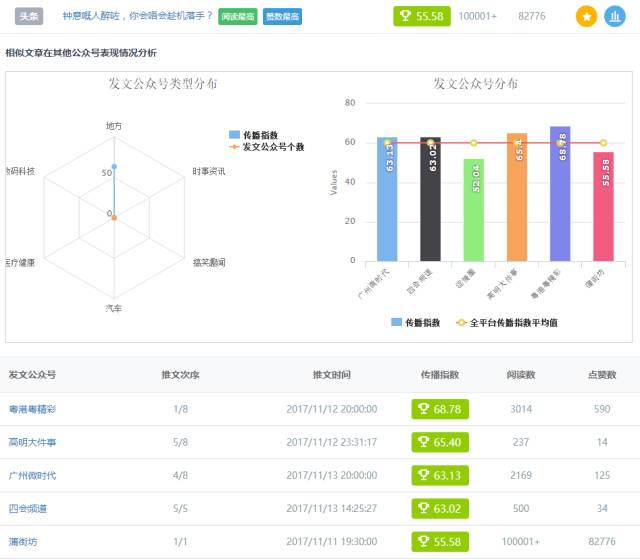Click the 阅读数 column header

click(521, 374)
